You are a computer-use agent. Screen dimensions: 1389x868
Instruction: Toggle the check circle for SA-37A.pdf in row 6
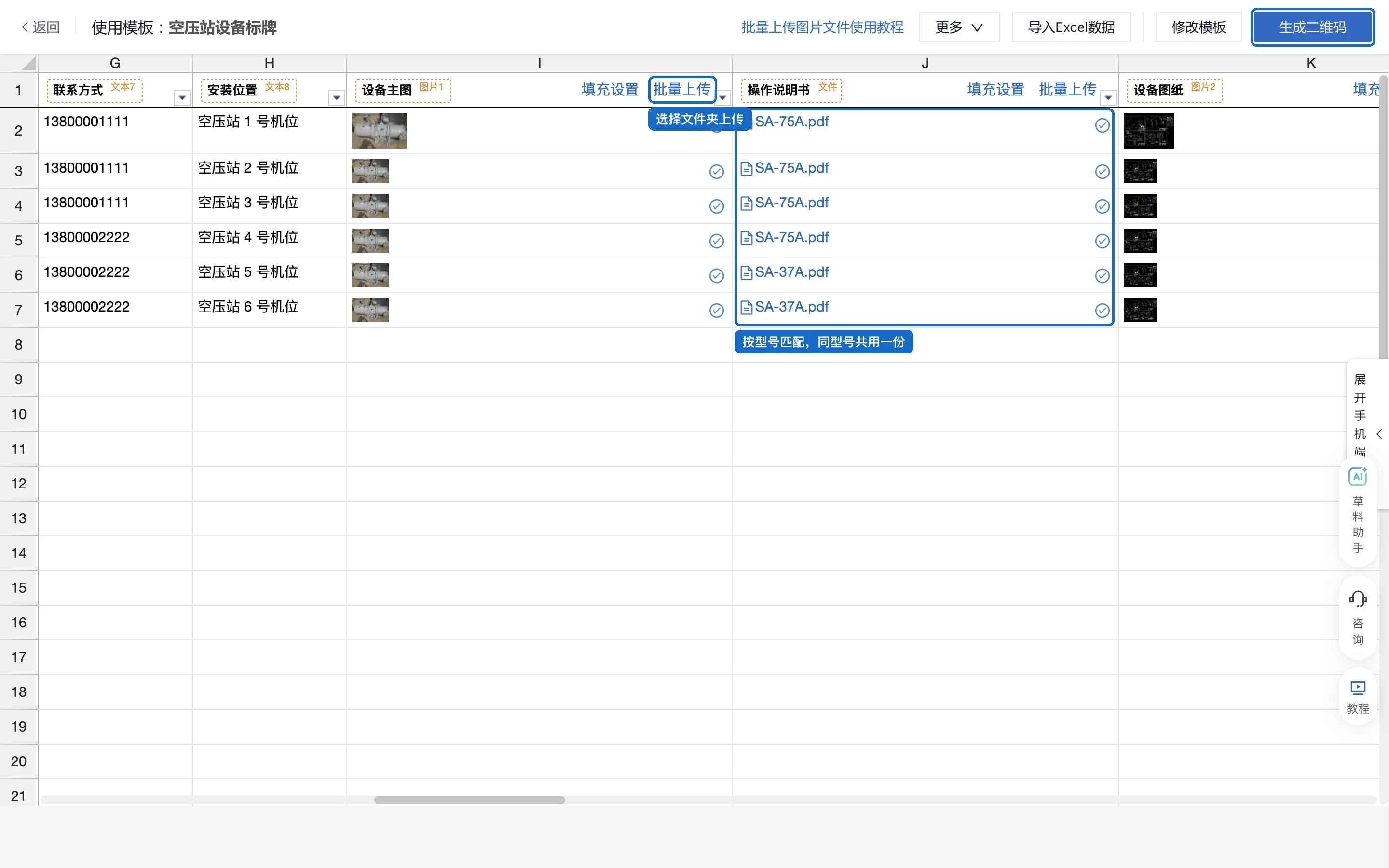point(1102,275)
